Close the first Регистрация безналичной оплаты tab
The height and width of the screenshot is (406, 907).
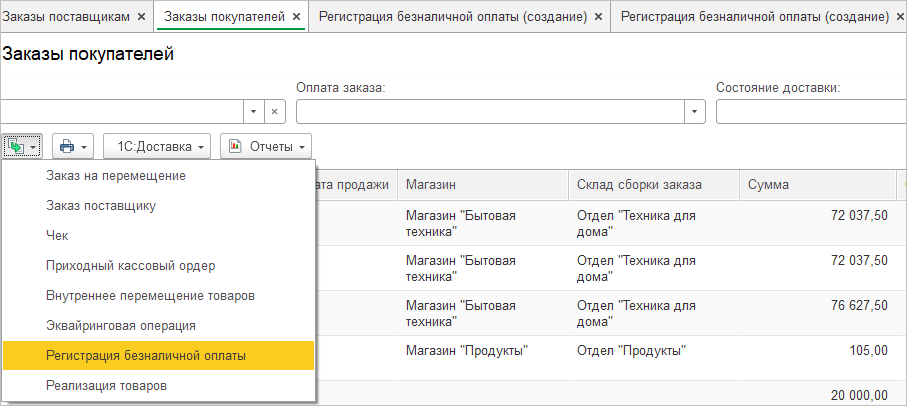(x=598, y=17)
